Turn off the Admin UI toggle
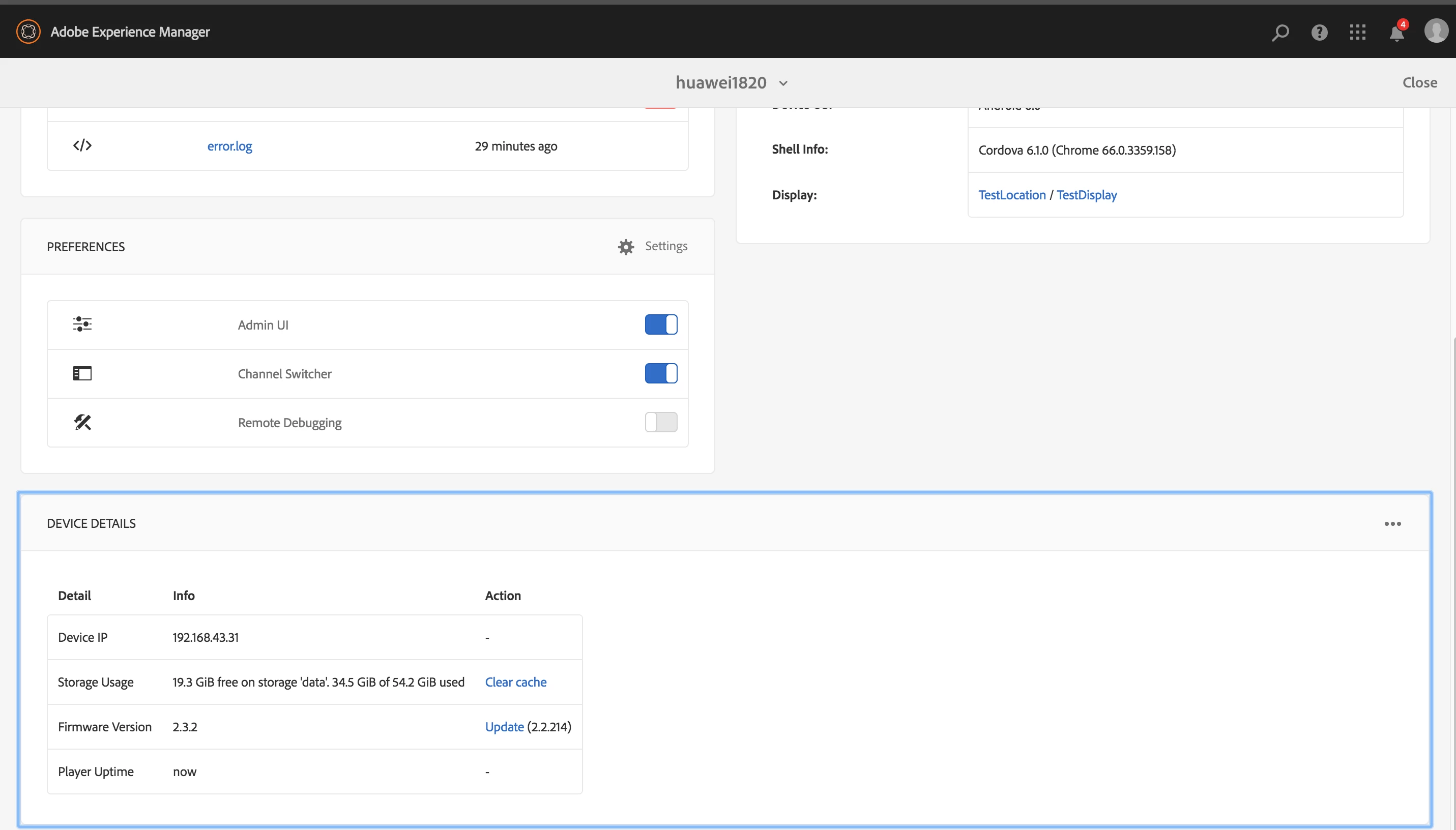The image size is (1456, 830). (x=661, y=324)
